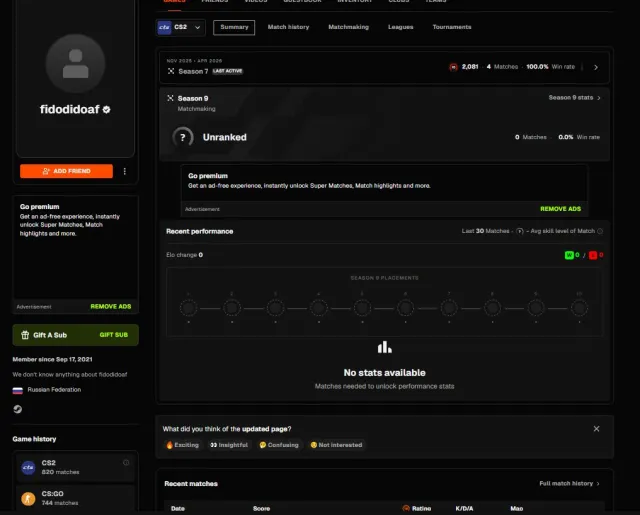This screenshot has height=515, width=640.
Task: Click Remove Ads under the Go premium banner
Action: pyautogui.click(x=560, y=209)
